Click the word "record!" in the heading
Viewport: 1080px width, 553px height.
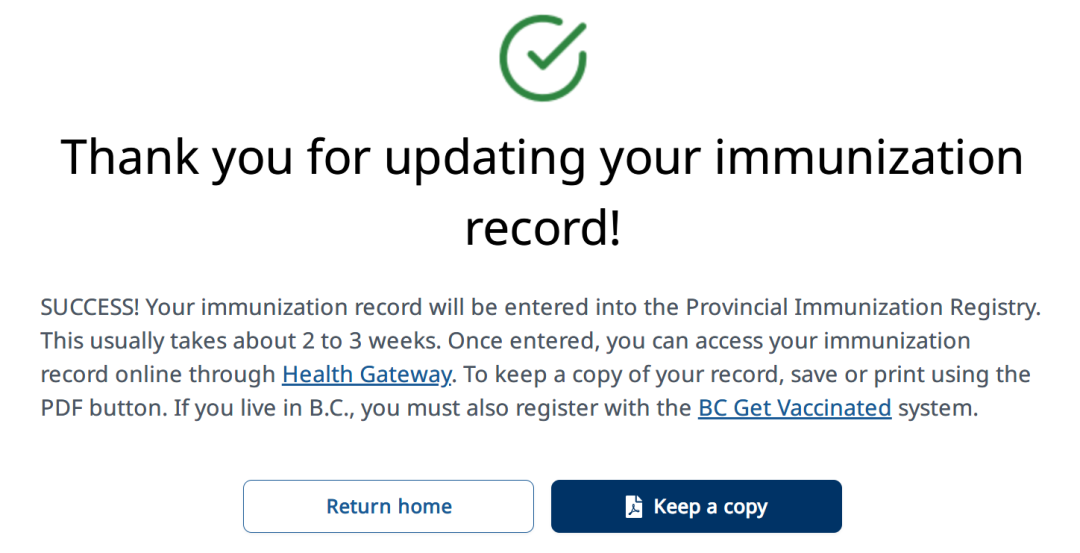(x=542, y=228)
